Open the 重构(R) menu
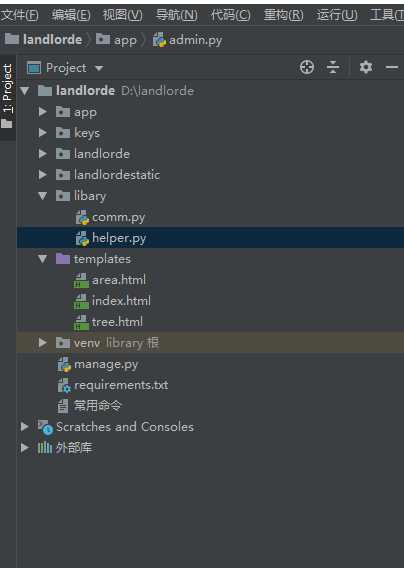The image size is (404, 568). coord(284,15)
